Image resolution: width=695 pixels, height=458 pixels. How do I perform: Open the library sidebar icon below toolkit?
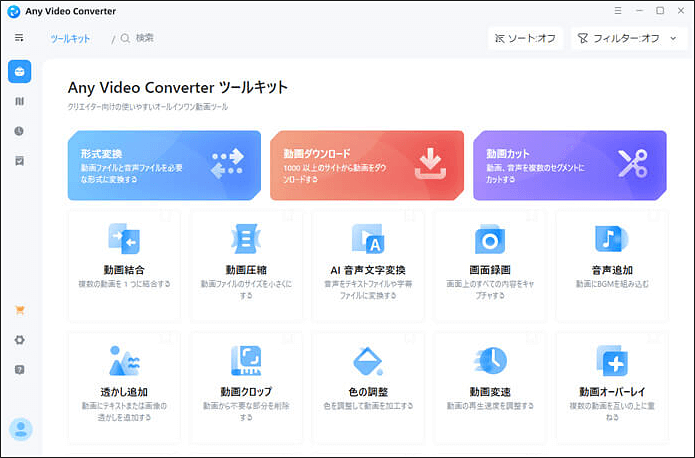[20, 102]
